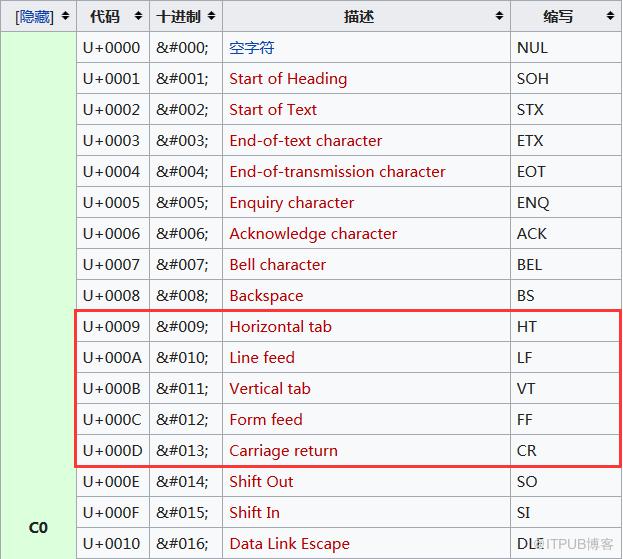This screenshot has height=559, width=623.
Task: Select the U+0002 code cell
Action: pyautogui.click(x=113, y=110)
